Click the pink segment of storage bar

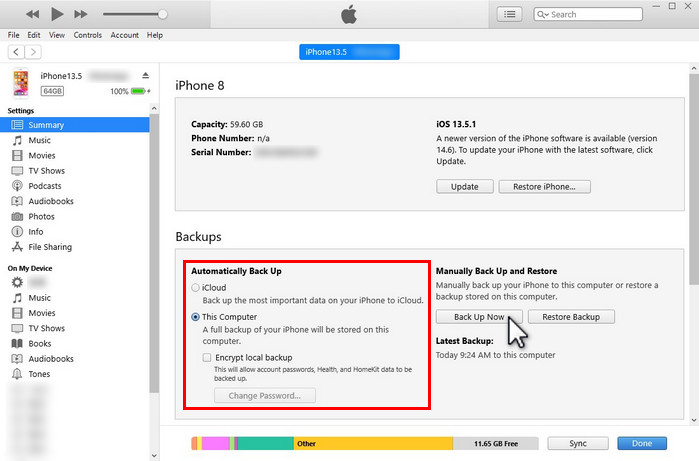click(216, 443)
